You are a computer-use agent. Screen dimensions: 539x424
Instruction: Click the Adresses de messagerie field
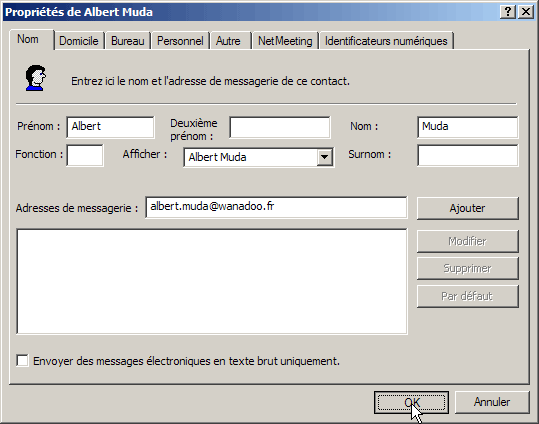(x=276, y=207)
